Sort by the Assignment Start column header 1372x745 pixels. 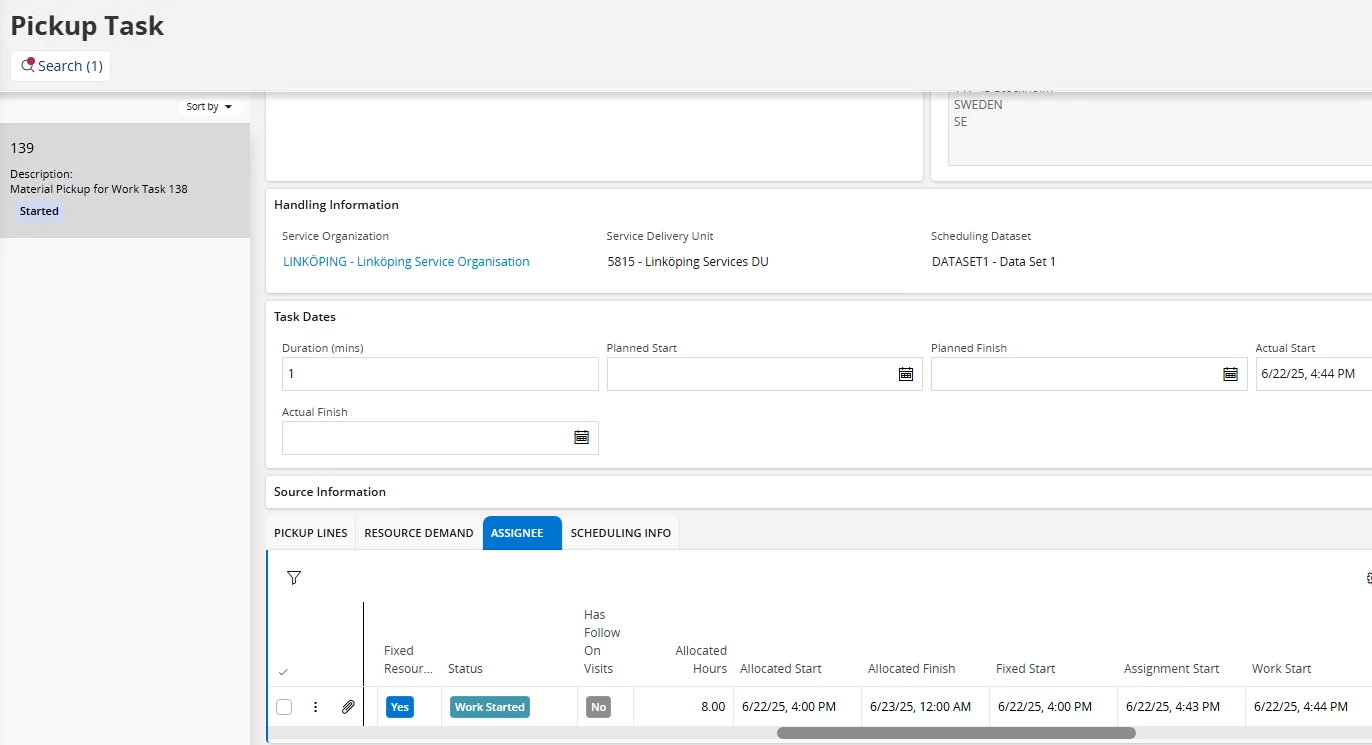(1172, 669)
